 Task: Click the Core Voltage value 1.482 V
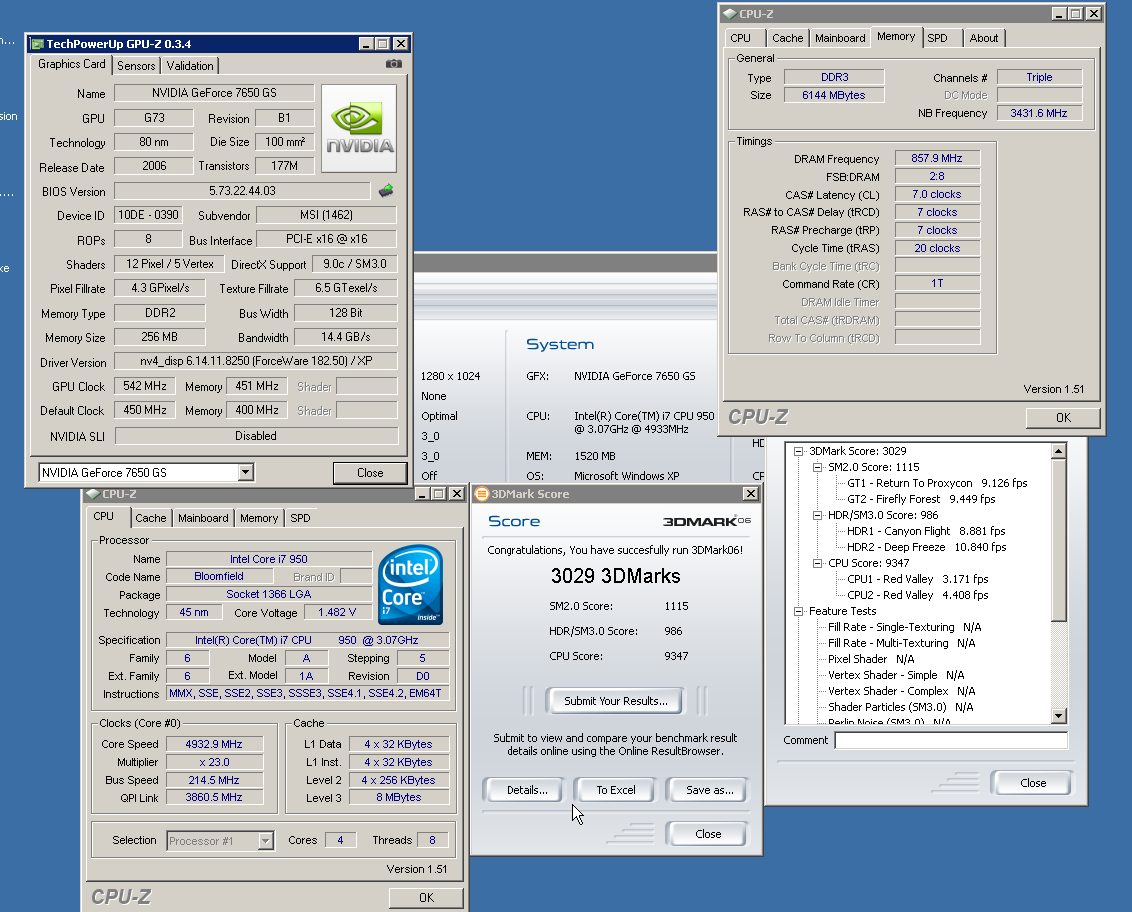(x=337, y=612)
